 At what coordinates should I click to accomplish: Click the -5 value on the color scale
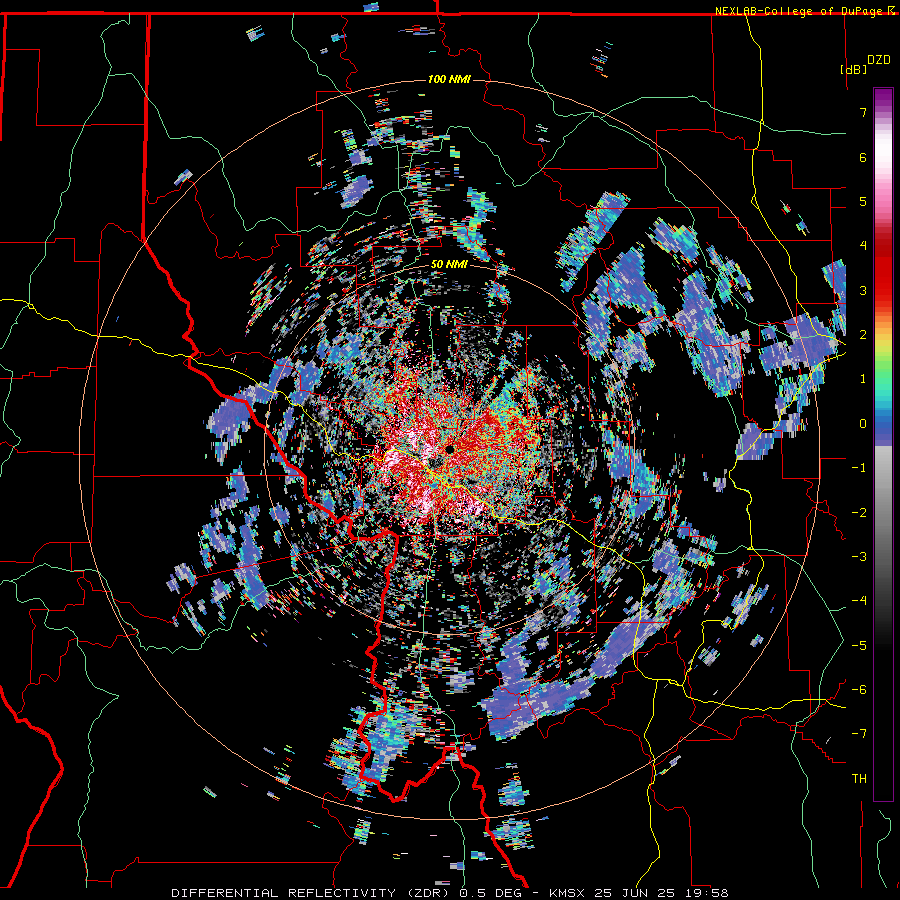click(859, 645)
